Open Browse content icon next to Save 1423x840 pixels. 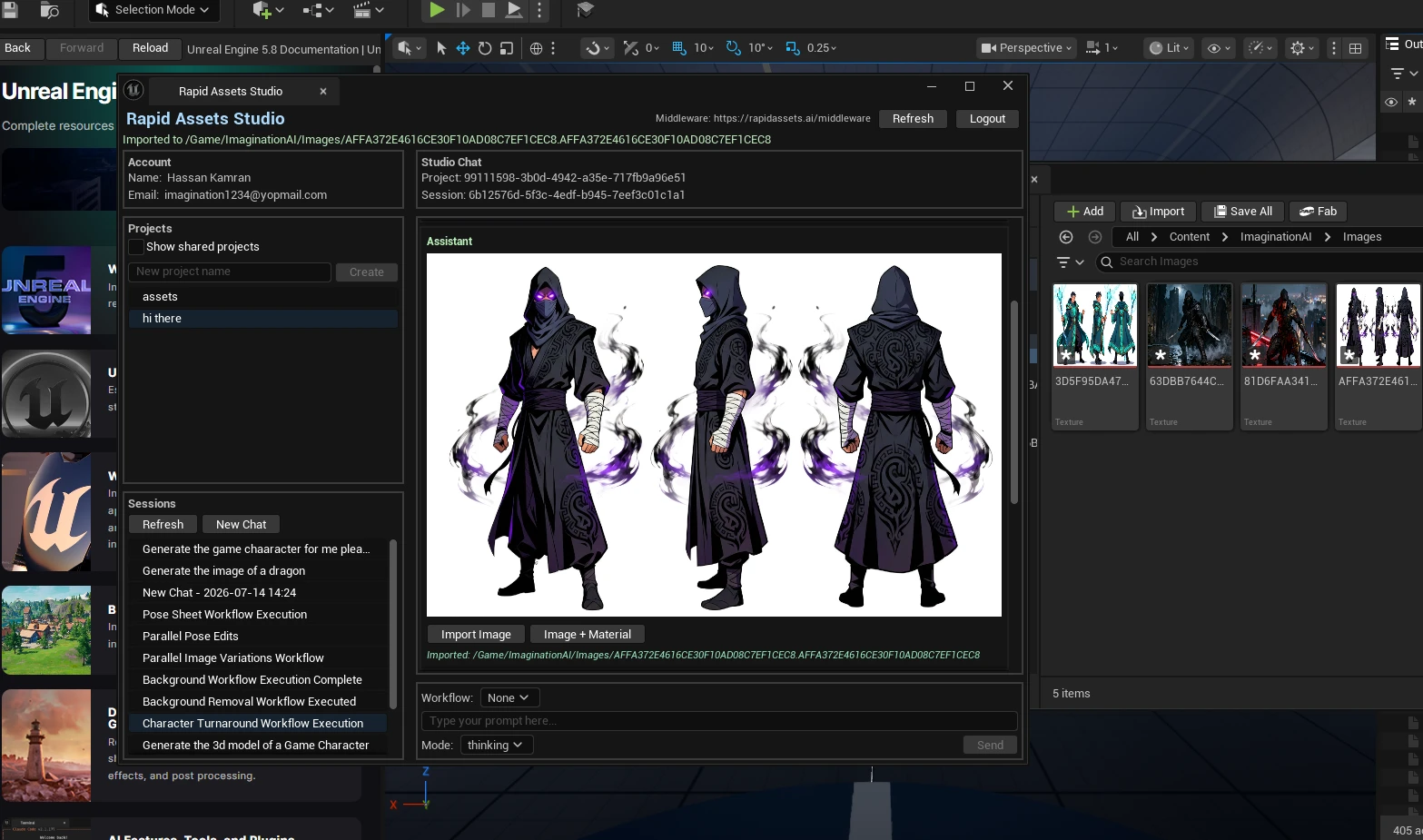click(50, 10)
